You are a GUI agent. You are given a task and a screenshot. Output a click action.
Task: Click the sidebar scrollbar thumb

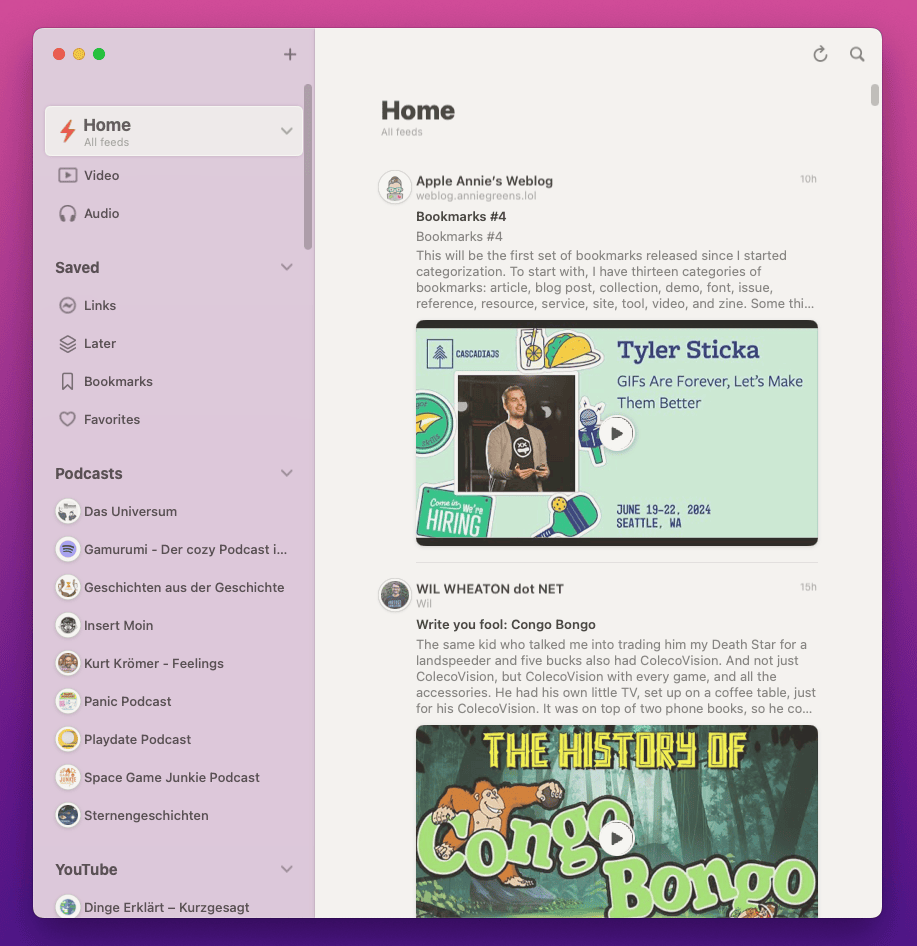point(308,167)
